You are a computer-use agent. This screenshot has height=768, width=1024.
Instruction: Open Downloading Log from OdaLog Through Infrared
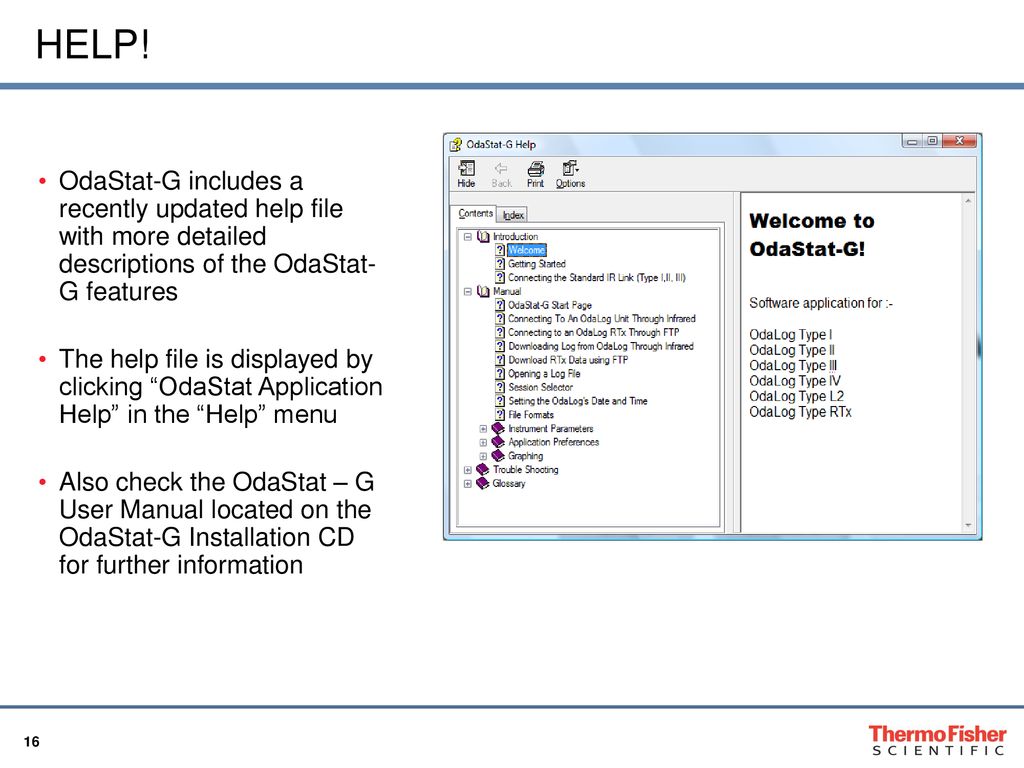pos(601,346)
